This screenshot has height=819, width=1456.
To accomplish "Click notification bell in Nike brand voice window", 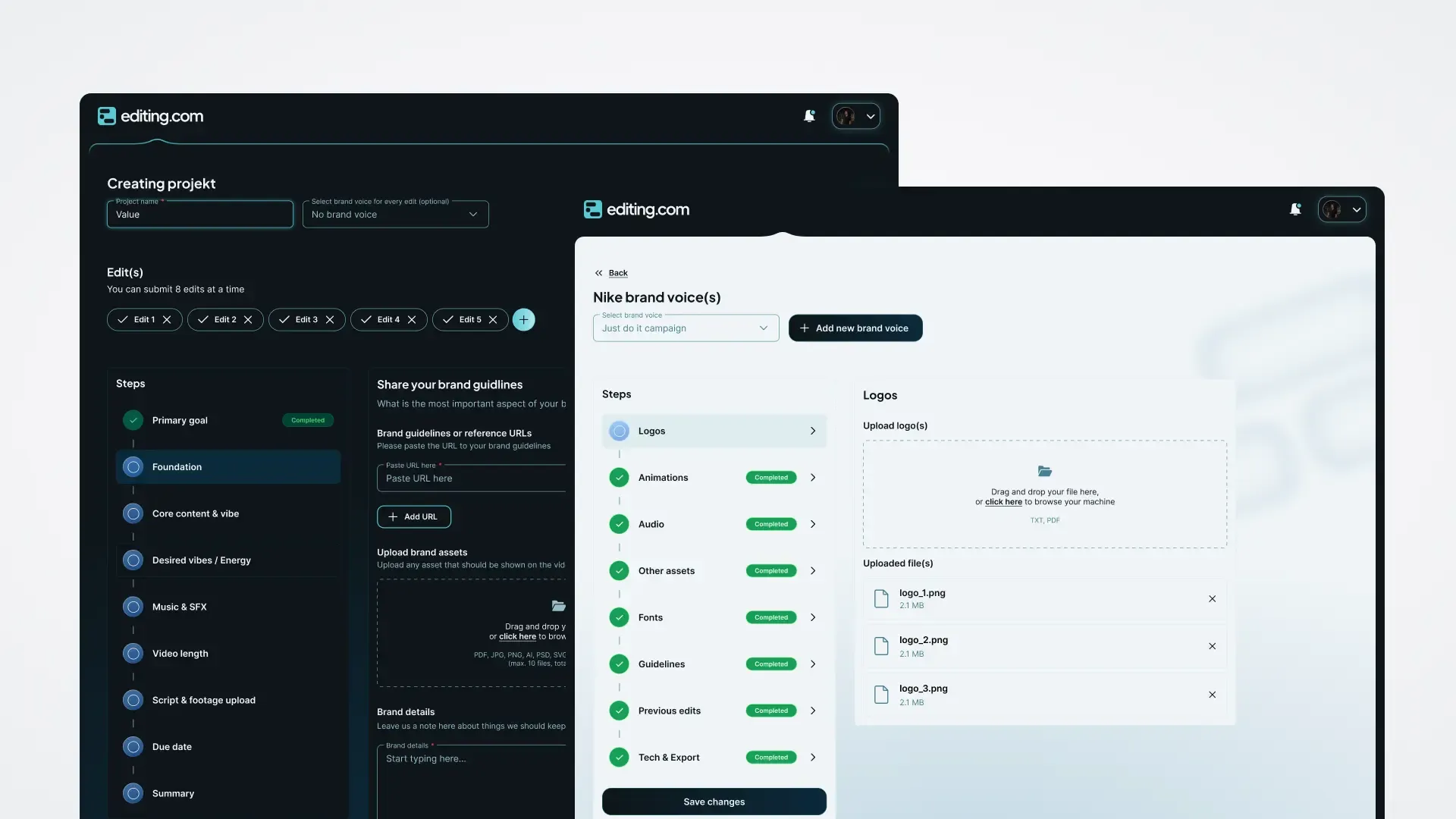I will (1295, 209).
